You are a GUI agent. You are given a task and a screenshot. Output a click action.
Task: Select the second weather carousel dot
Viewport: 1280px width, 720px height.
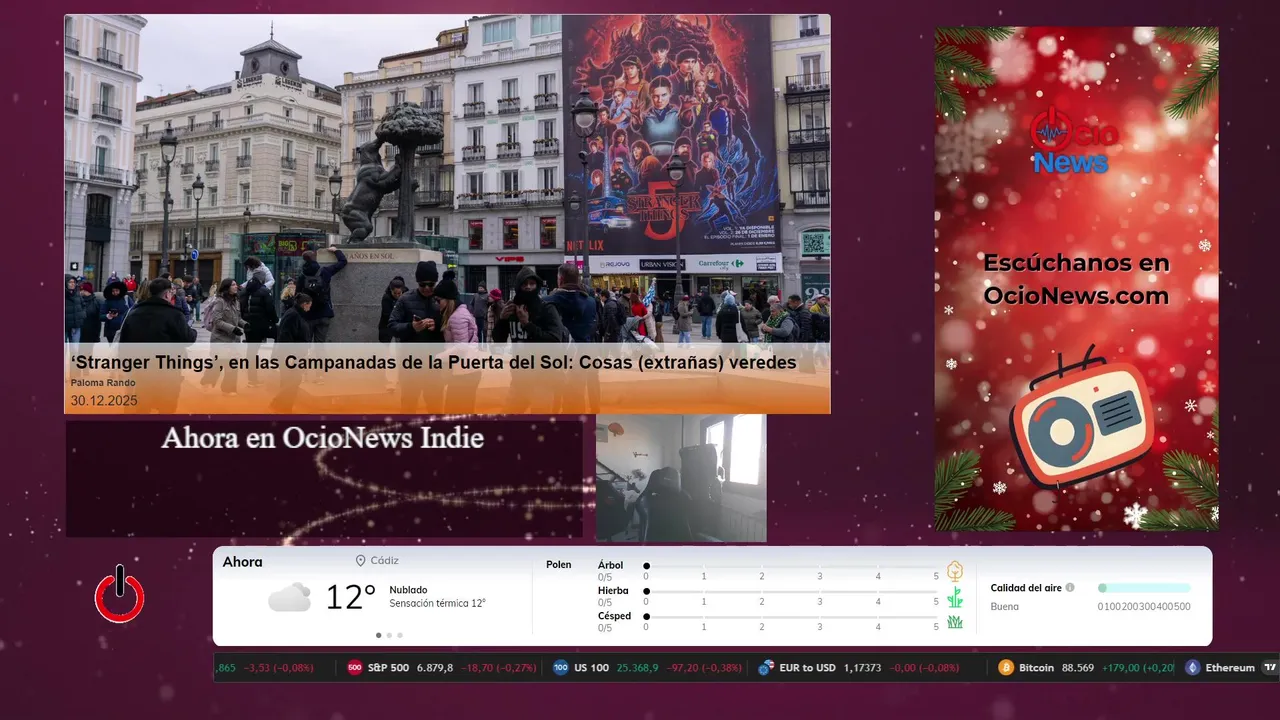tap(389, 635)
